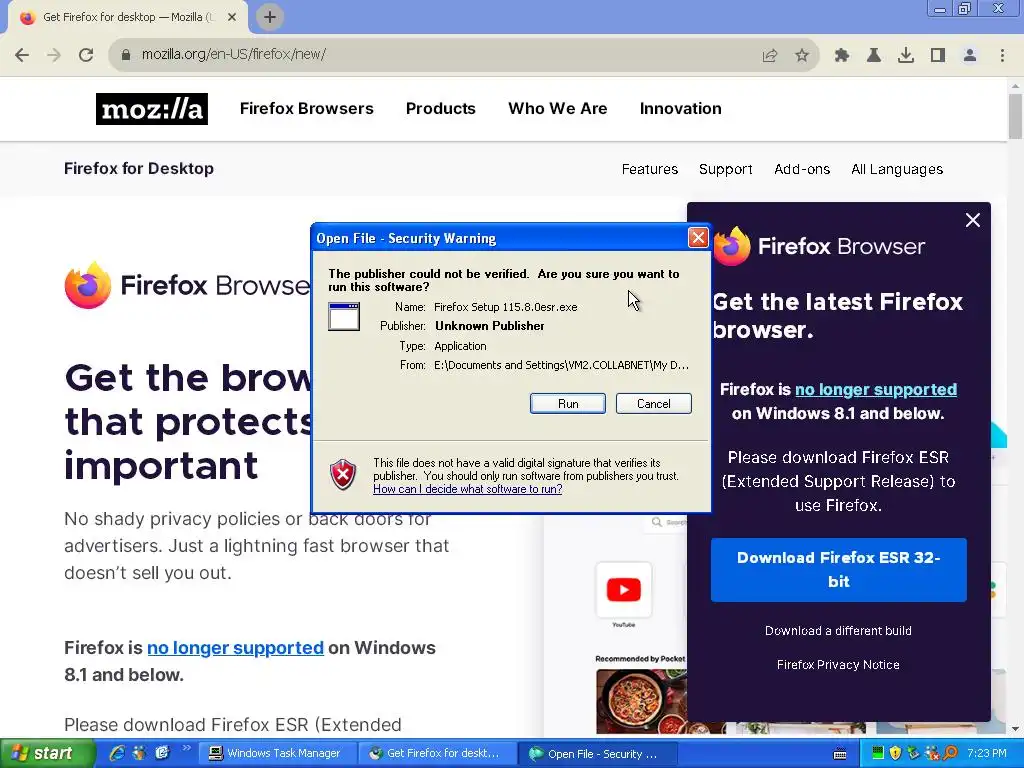Click the moz://a logo
The width and height of the screenshot is (1024, 768).
coord(152,108)
